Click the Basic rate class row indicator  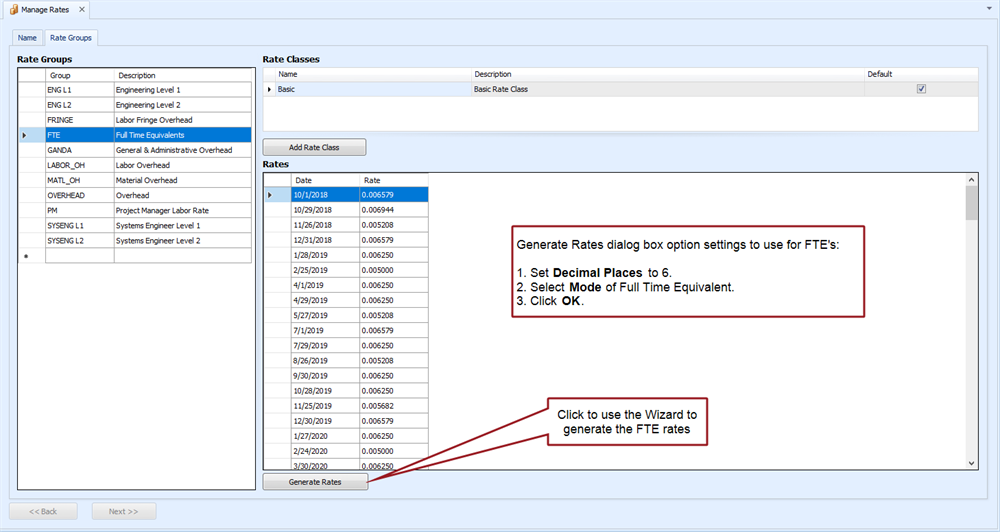(268, 89)
